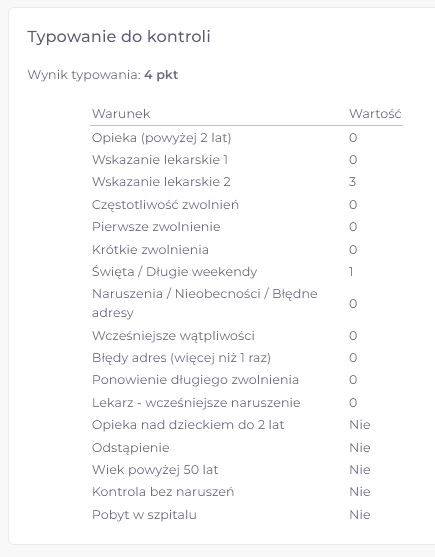This screenshot has width=435, height=557.
Task: Click the Wartość column header
Action: tap(375, 114)
